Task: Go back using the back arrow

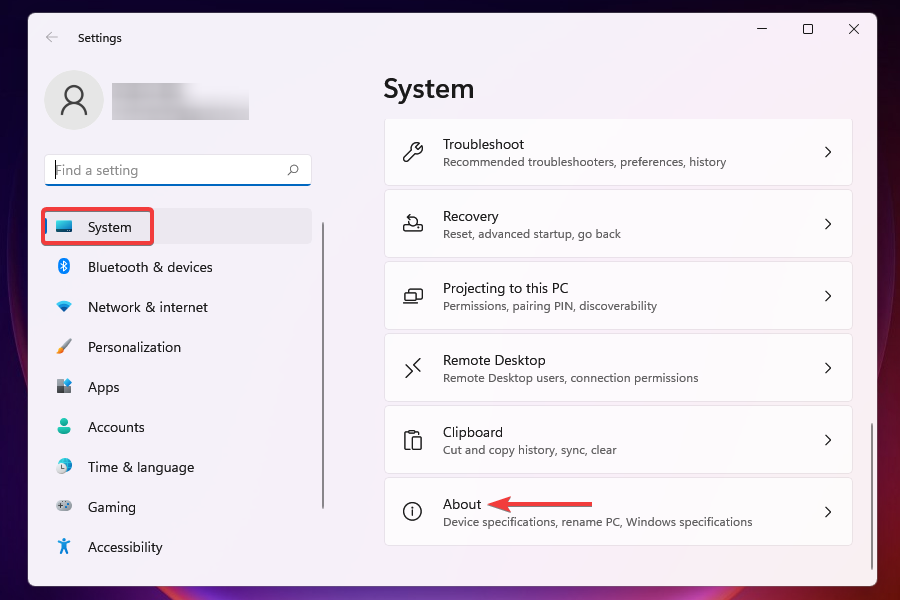Action: click(52, 38)
